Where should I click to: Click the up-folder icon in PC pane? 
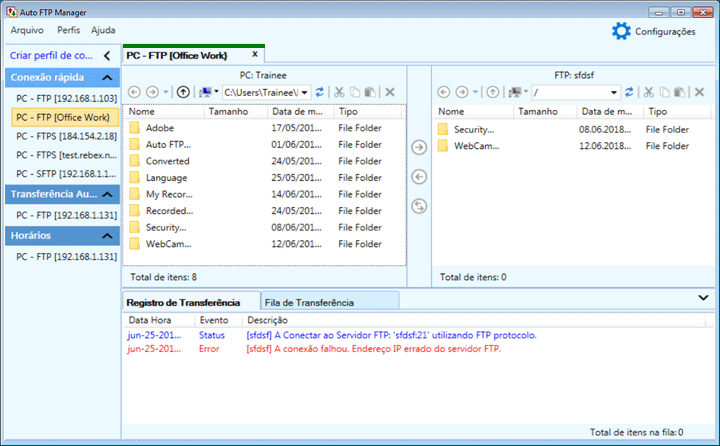point(183,92)
